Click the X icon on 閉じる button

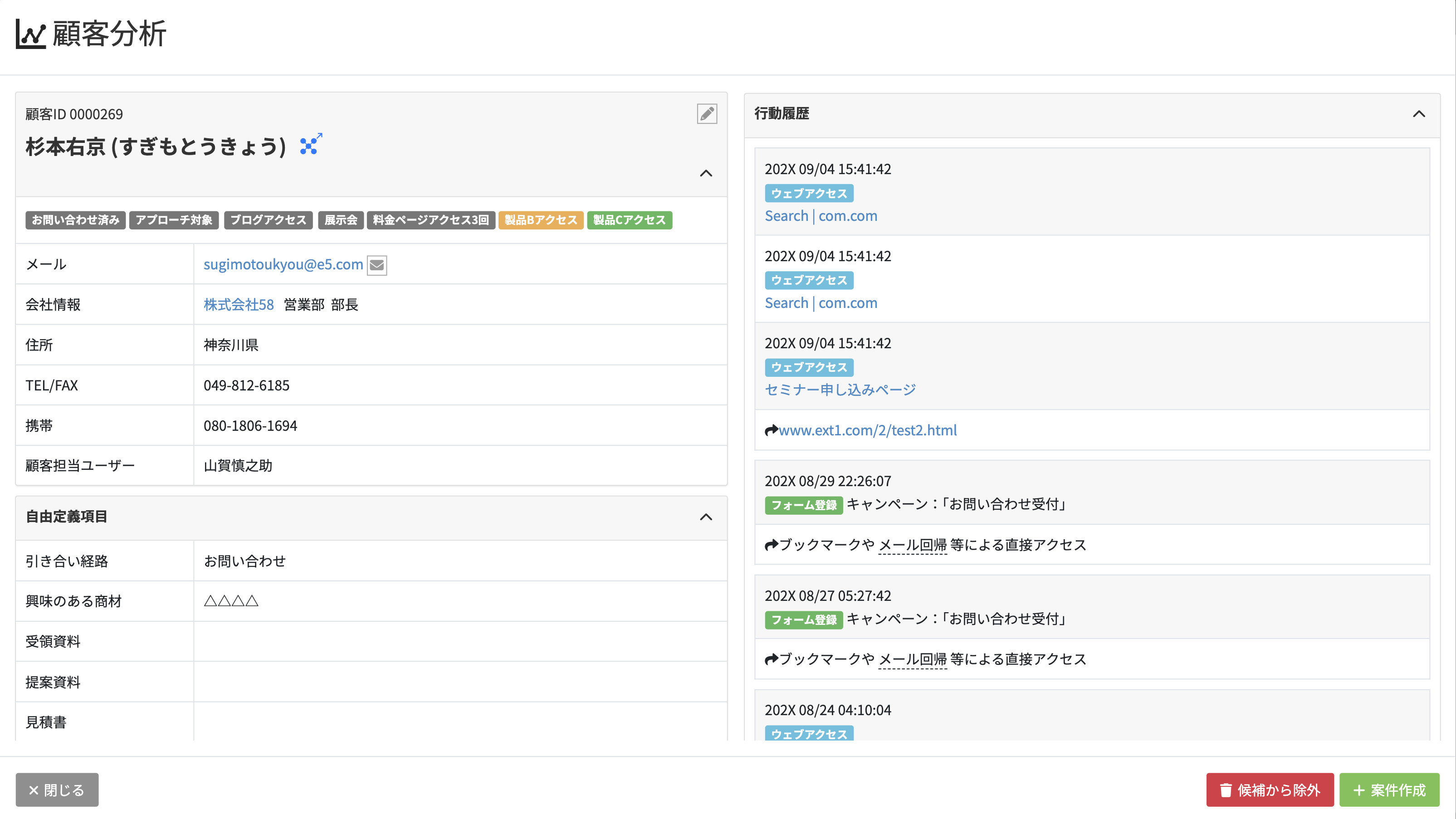(x=34, y=790)
